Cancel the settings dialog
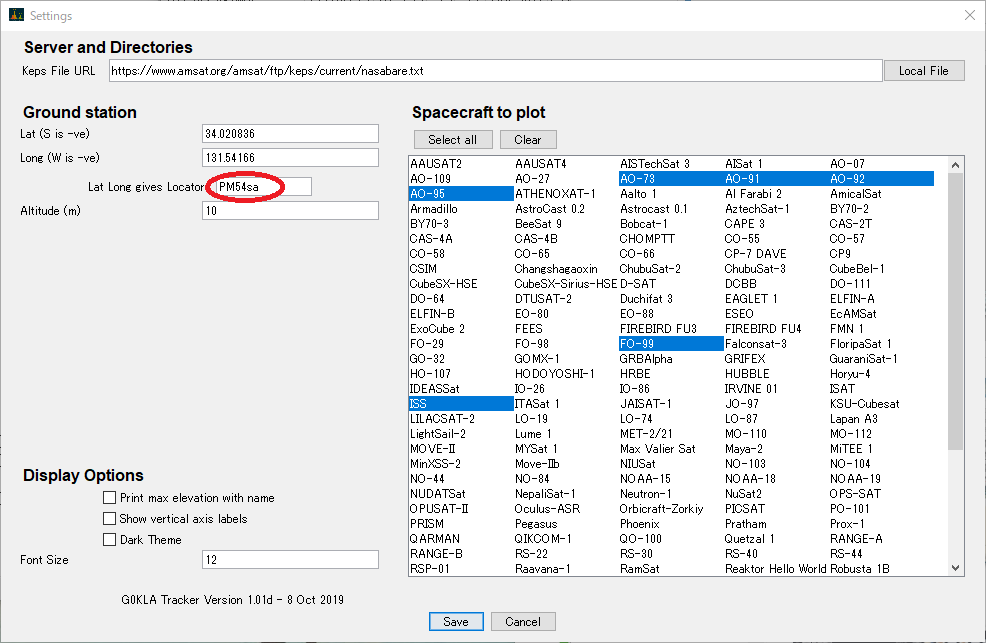The width and height of the screenshot is (986, 643). [523, 622]
